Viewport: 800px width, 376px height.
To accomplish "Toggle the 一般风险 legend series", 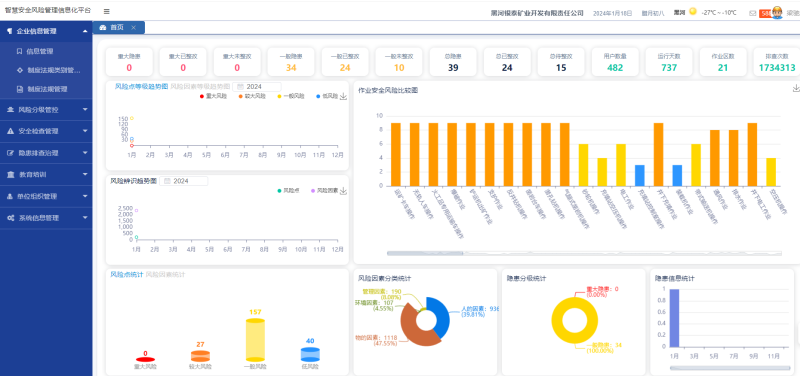I will click(291, 96).
